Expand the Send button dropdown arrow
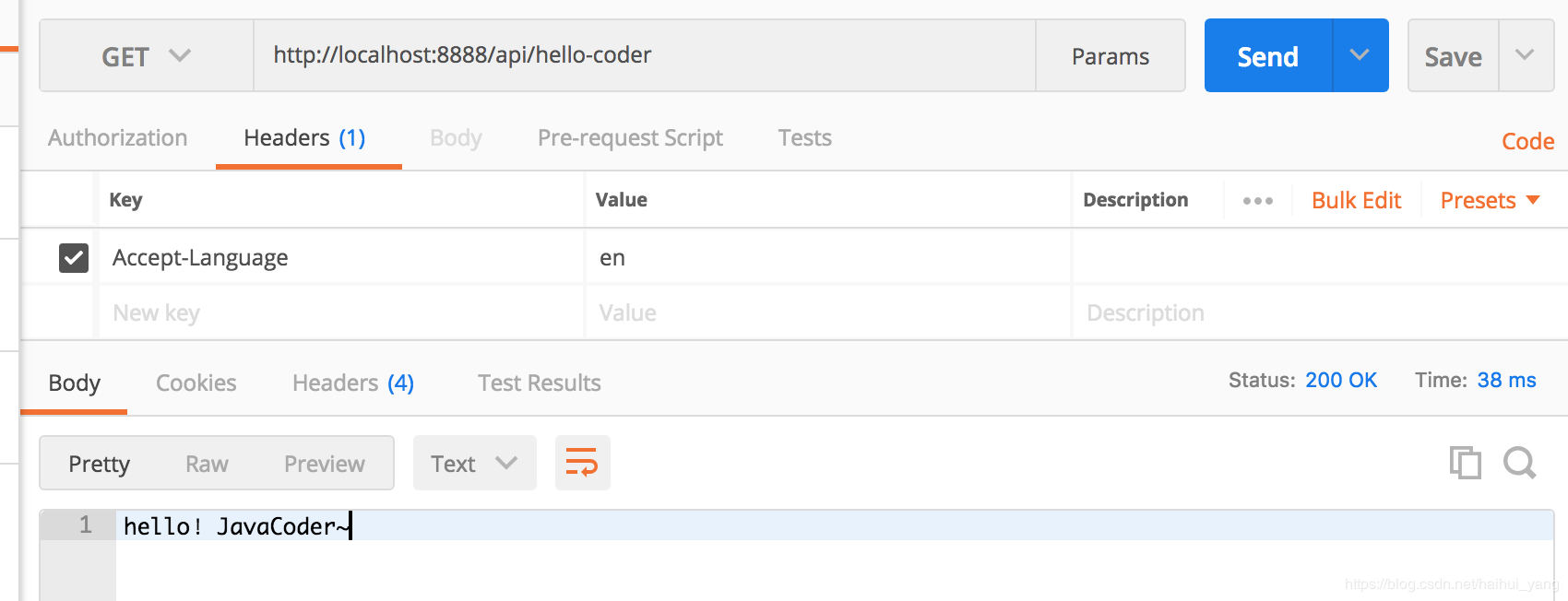The image size is (1568, 601). (1360, 55)
